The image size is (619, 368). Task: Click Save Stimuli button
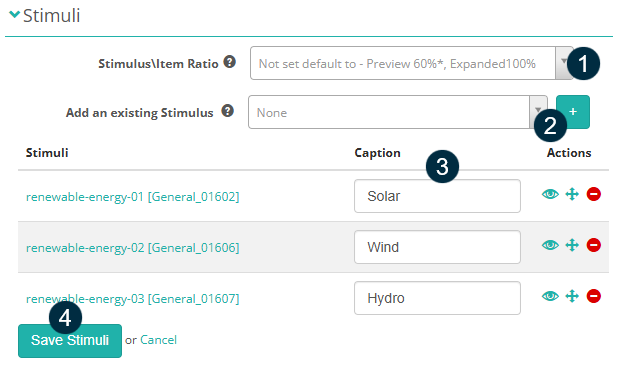[70, 341]
